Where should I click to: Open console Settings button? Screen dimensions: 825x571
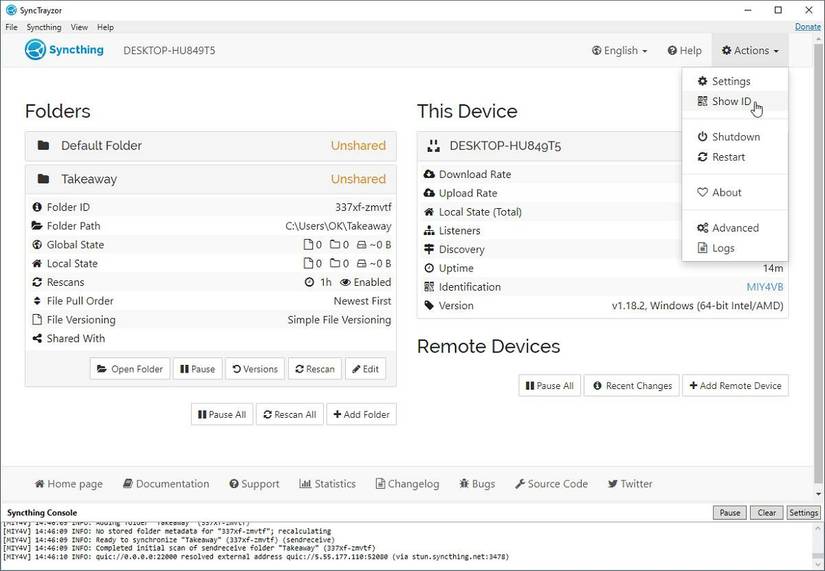pos(803,513)
